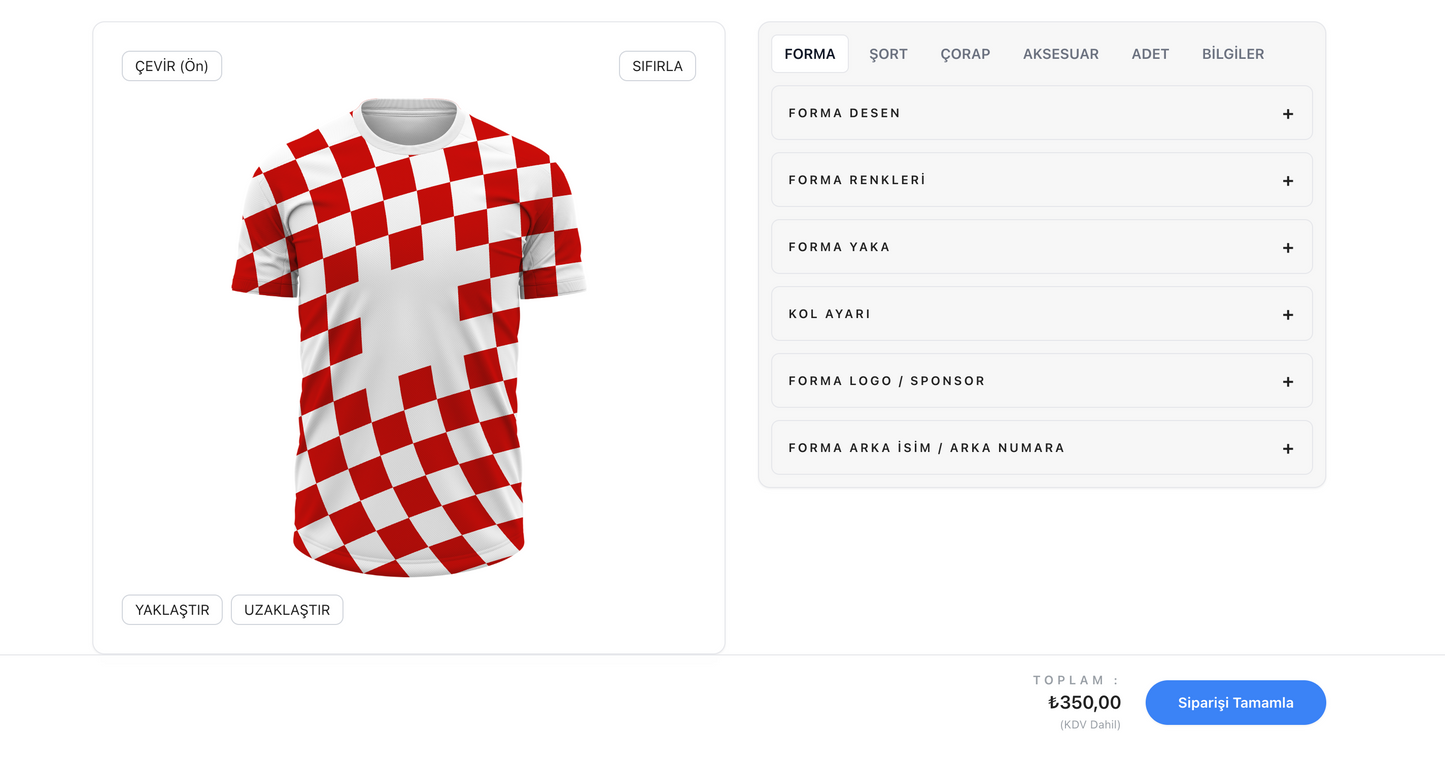Click plus icon beside KOL AYARI
The height and width of the screenshot is (767, 1445).
point(1288,315)
